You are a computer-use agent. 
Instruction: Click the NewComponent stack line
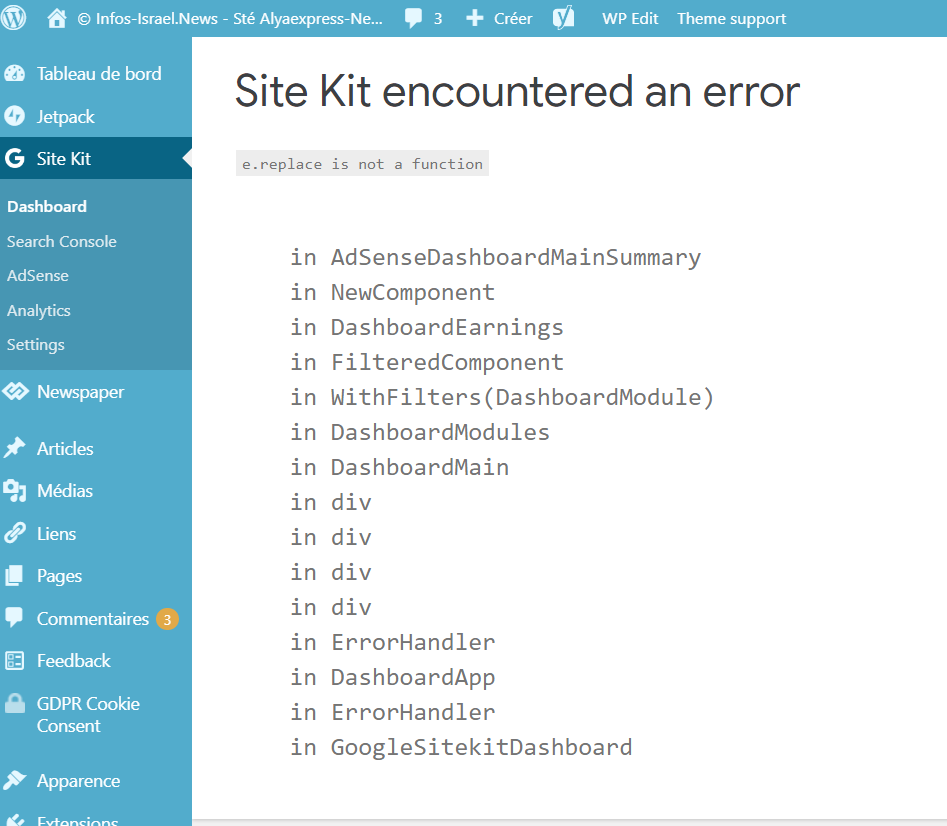click(393, 292)
